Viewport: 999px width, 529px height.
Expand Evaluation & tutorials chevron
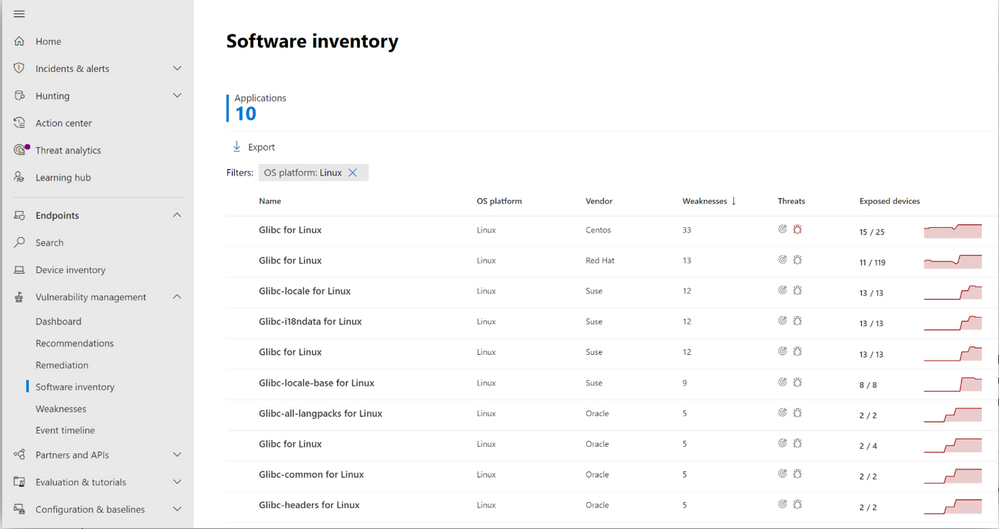(177, 482)
